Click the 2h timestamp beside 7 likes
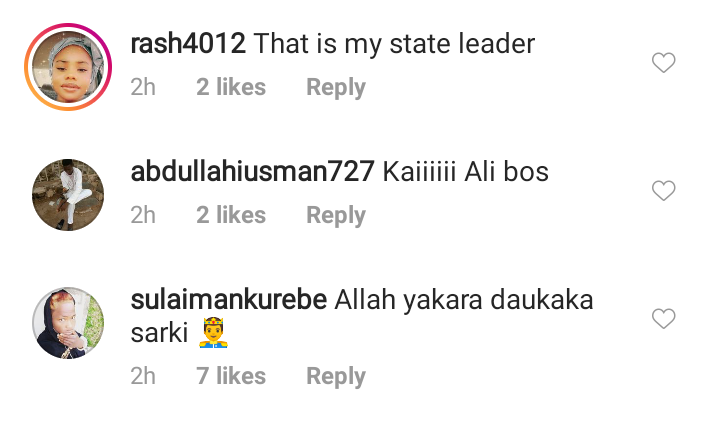This screenshot has height=429, width=720. point(143,376)
